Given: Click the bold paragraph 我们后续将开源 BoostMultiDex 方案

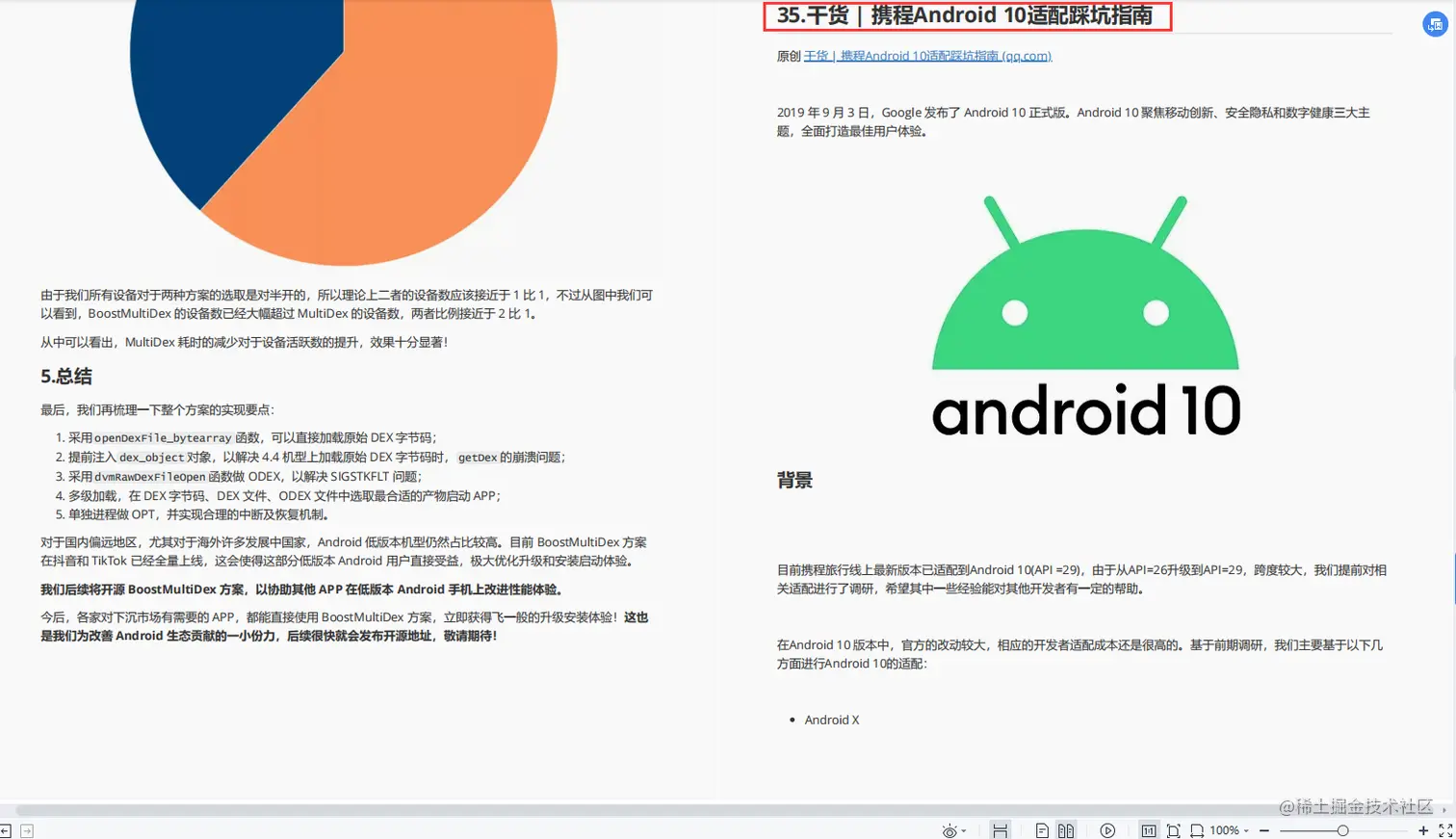Looking at the screenshot, I should (x=301, y=590).
